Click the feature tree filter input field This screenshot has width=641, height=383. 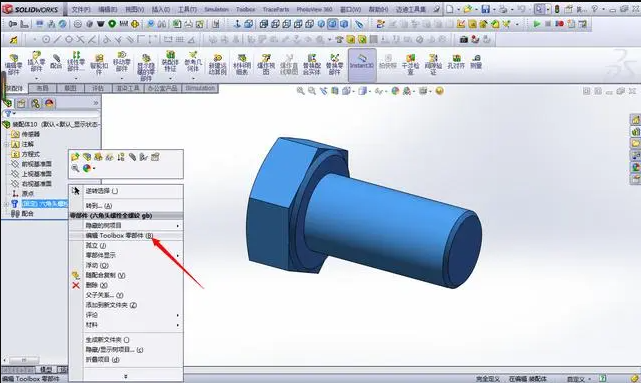[52, 114]
